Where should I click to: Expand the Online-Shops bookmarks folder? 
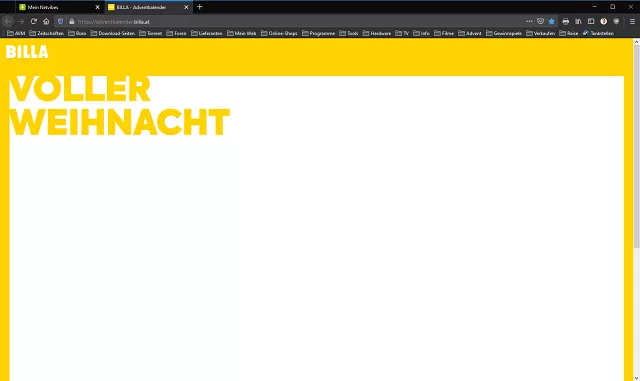coord(279,33)
